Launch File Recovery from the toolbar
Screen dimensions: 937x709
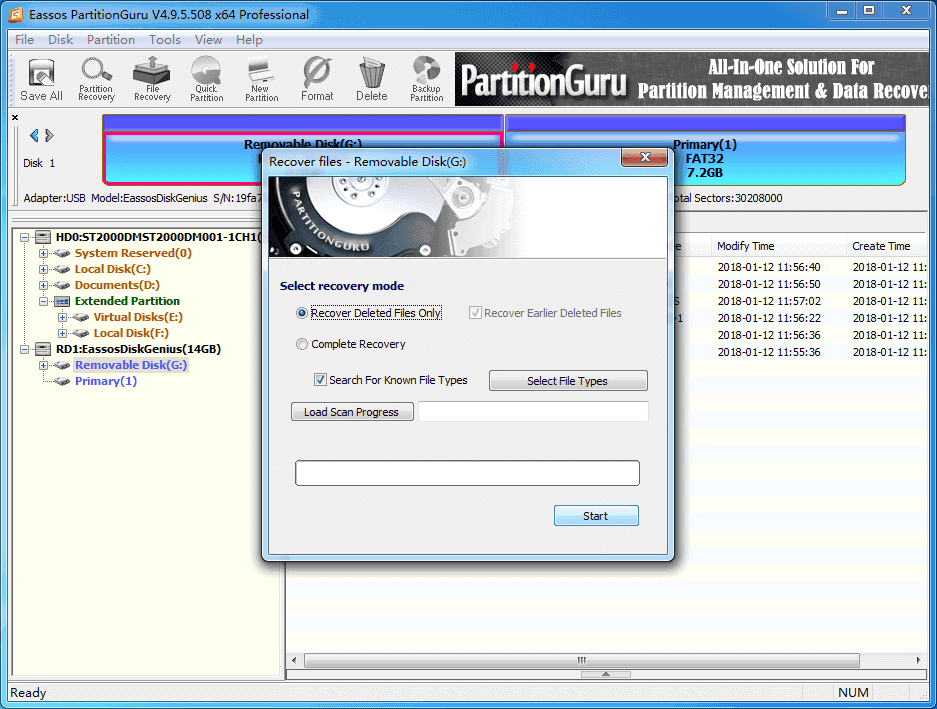point(152,80)
